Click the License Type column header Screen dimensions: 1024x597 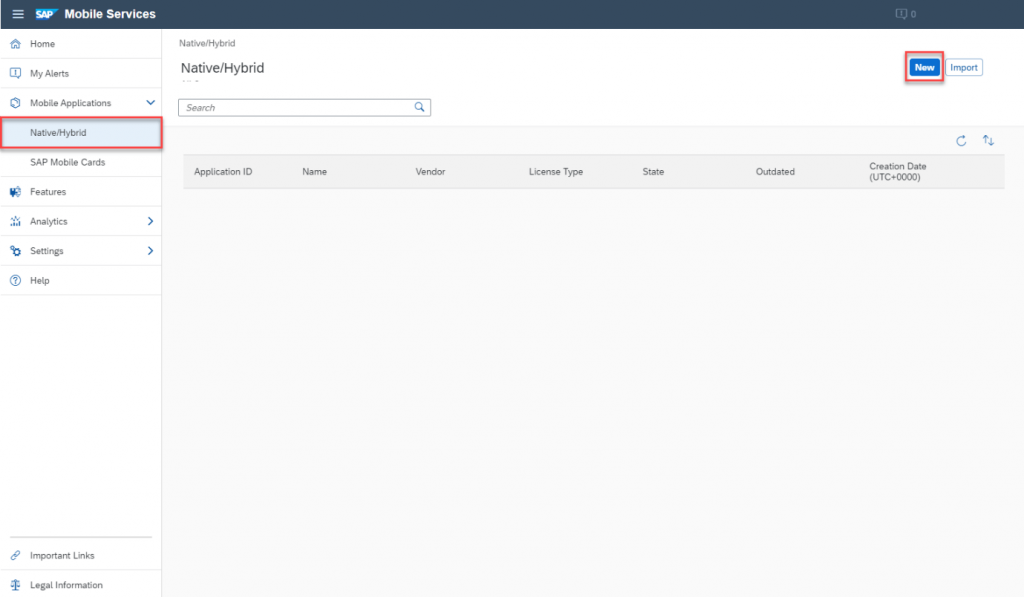(x=556, y=172)
